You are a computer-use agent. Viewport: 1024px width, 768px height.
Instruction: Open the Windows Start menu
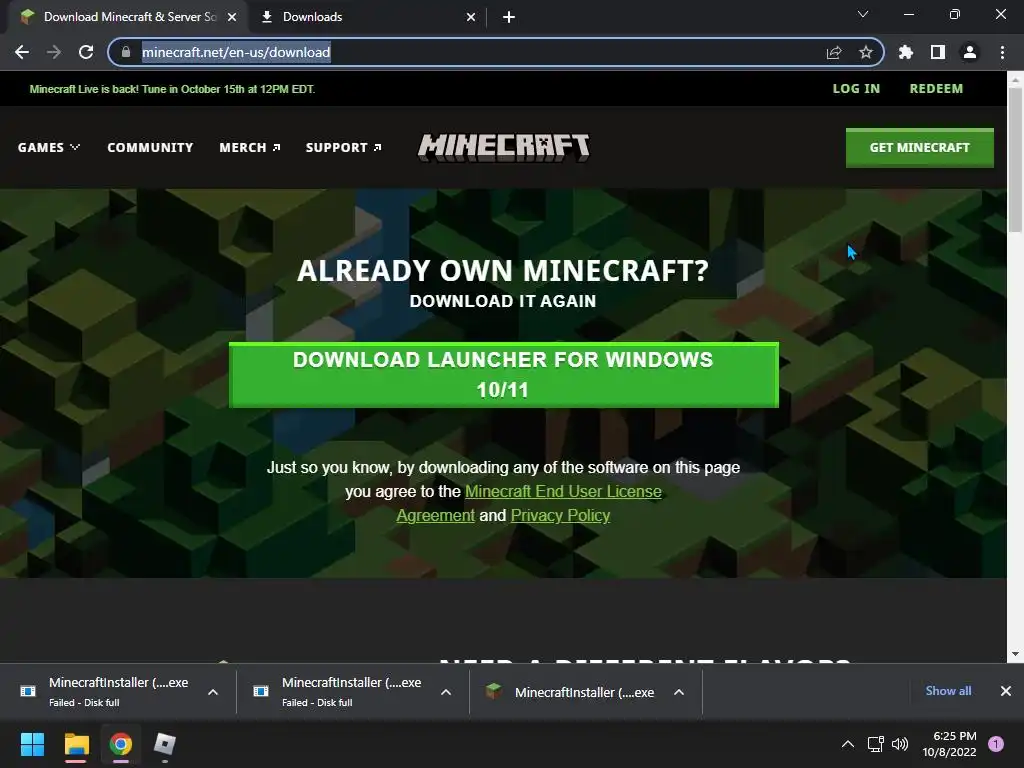tap(33, 744)
